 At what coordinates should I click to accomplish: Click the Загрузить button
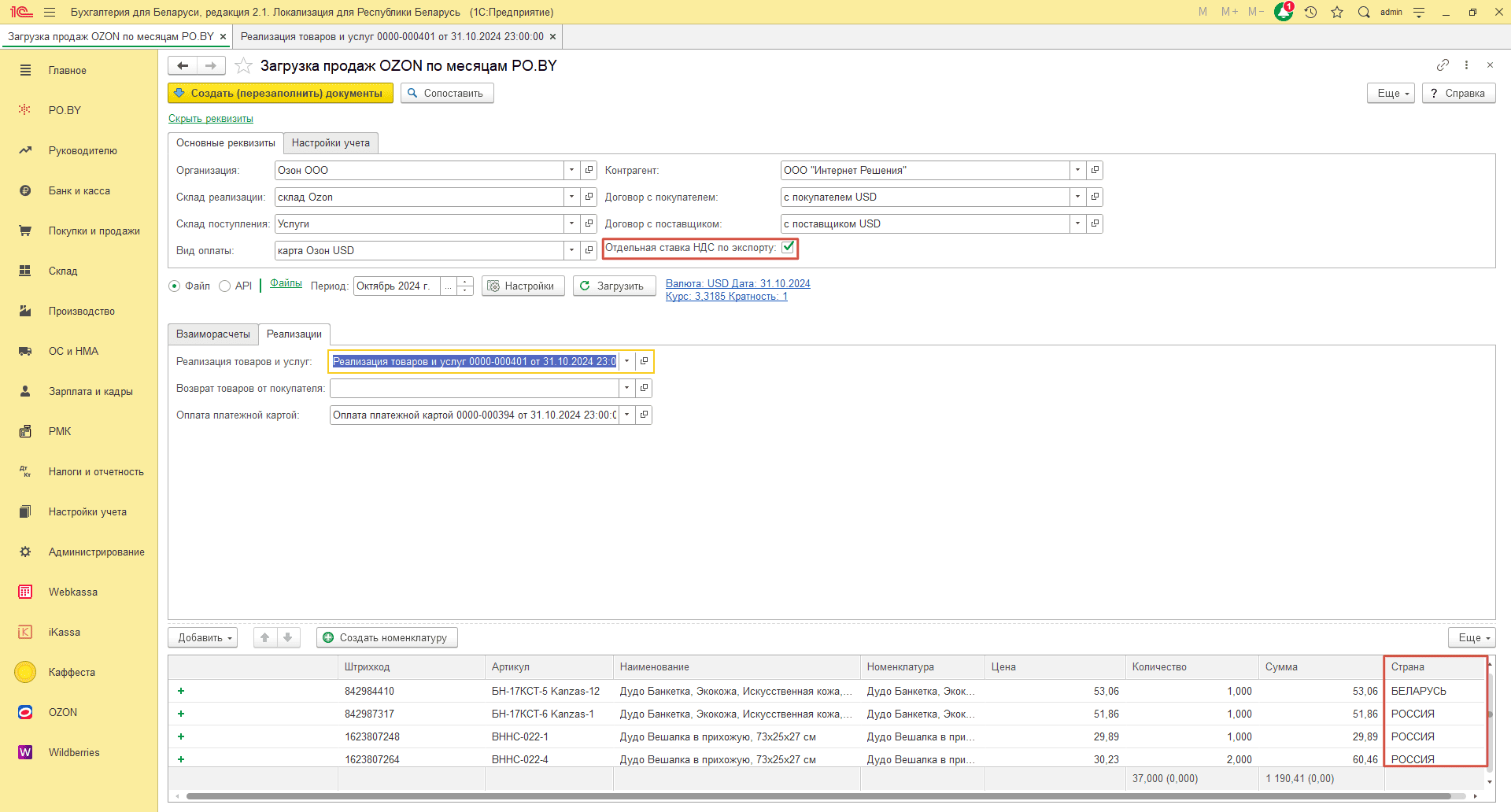tap(614, 286)
